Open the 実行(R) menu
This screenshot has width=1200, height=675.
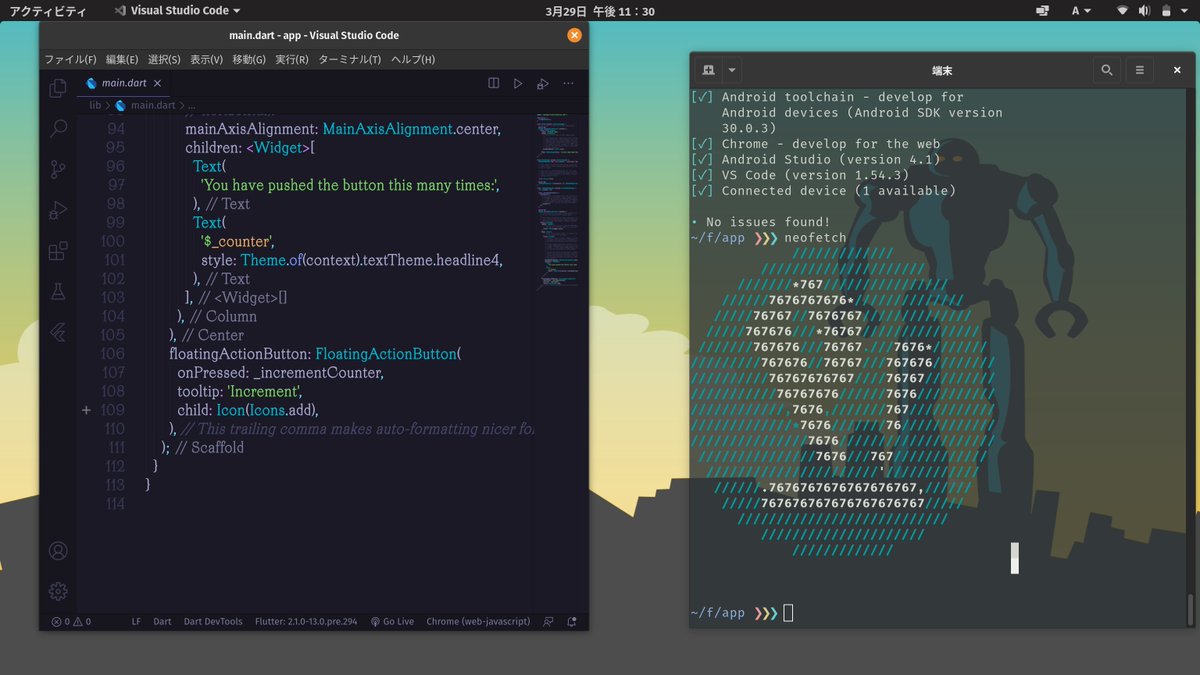[x=292, y=59]
